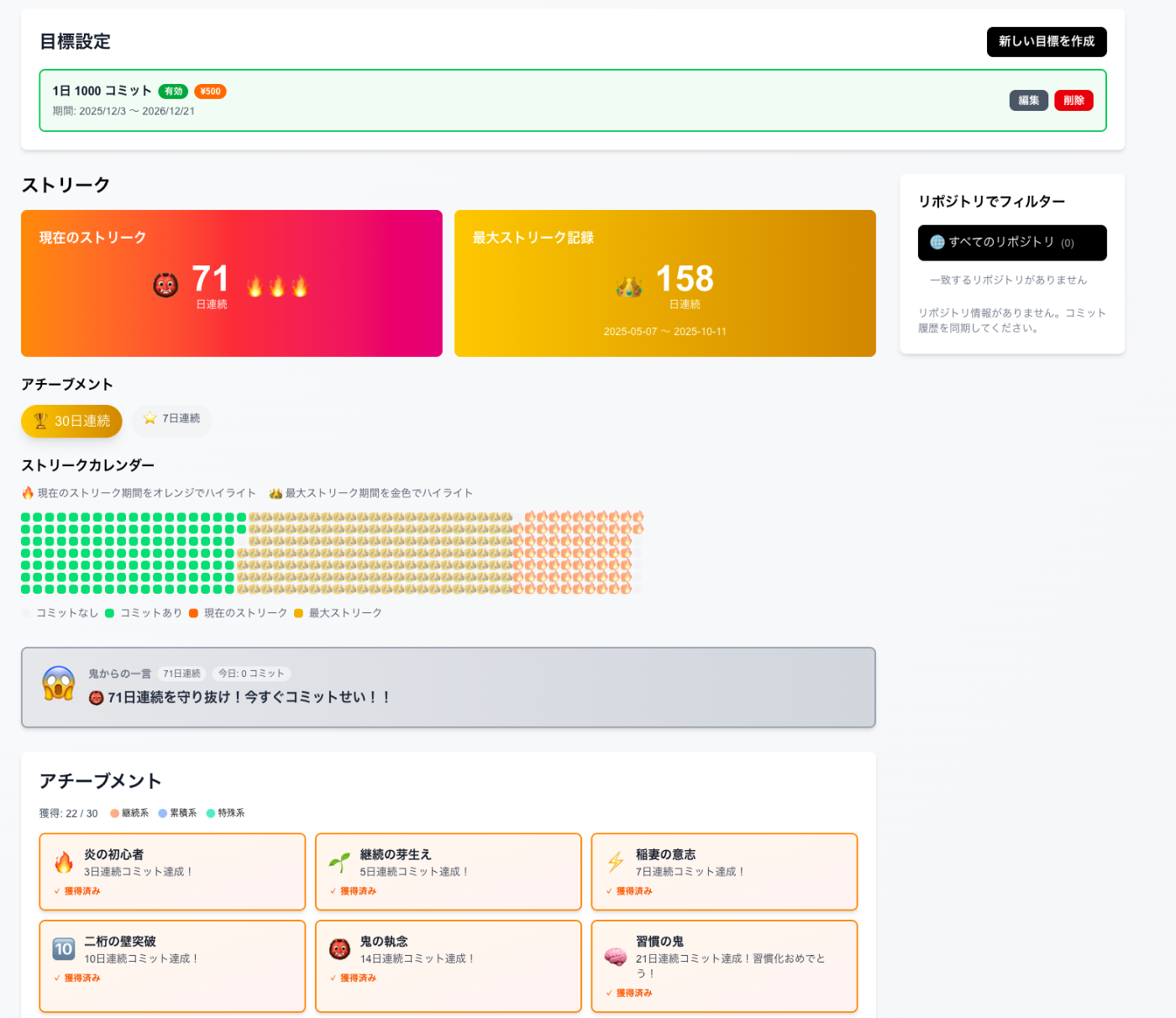Toggle the 特殊系 achievement filter
The width and height of the screenshot is (1176, 1018).
point(225,813)
